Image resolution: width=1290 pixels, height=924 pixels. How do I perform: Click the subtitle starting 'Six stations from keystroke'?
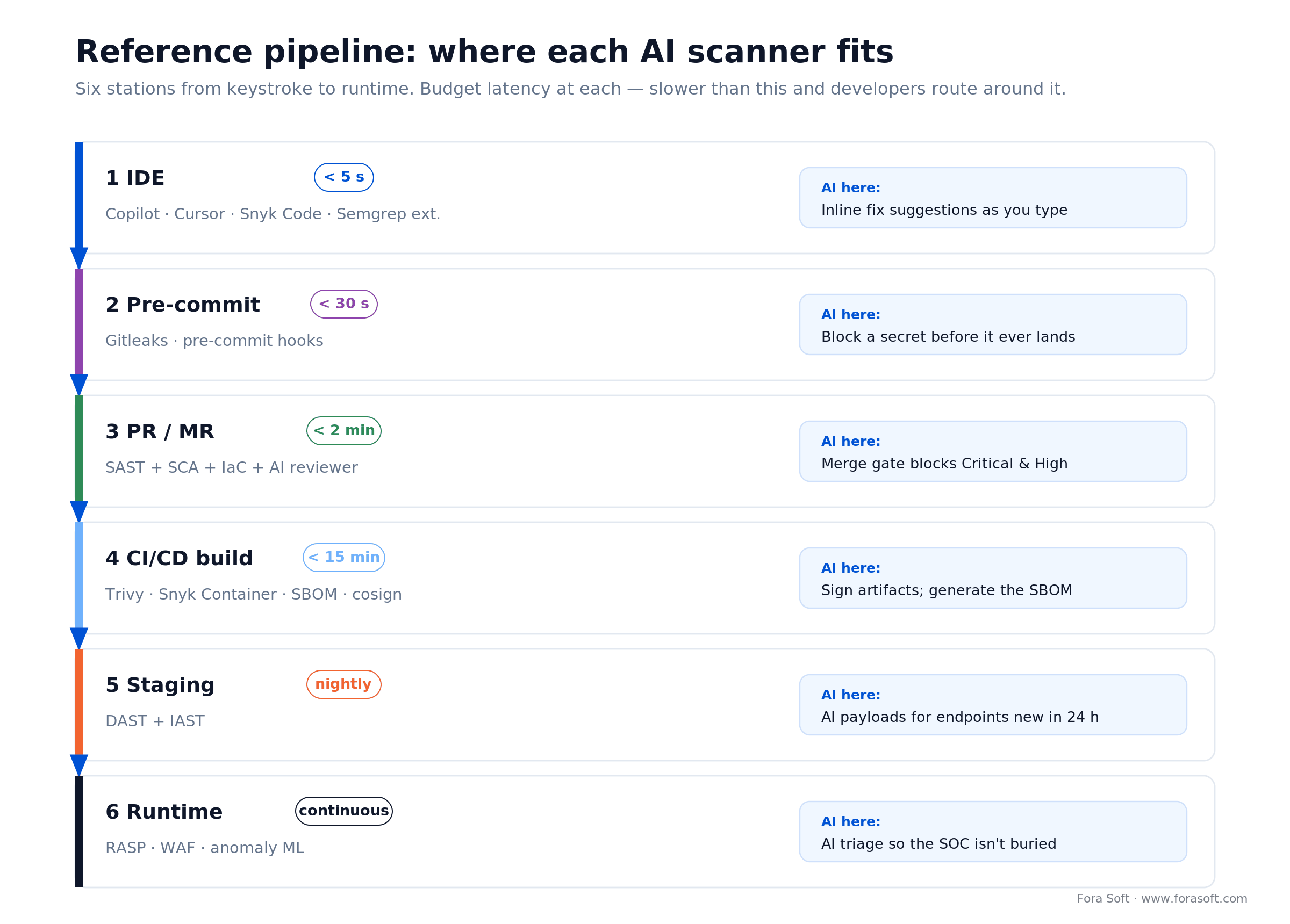pos(570,89)
